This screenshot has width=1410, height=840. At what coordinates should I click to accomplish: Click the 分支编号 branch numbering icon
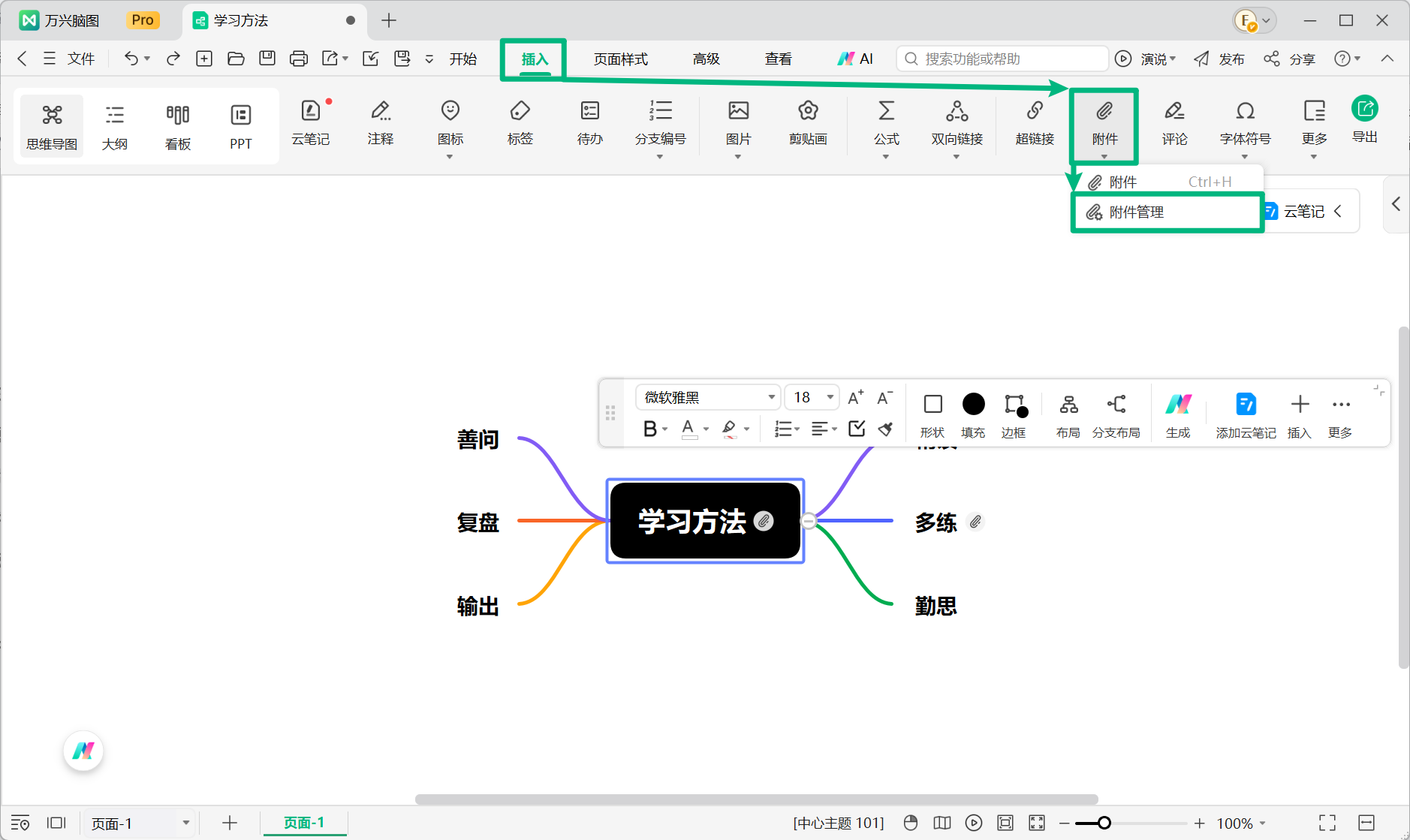(x=661, y=111)
